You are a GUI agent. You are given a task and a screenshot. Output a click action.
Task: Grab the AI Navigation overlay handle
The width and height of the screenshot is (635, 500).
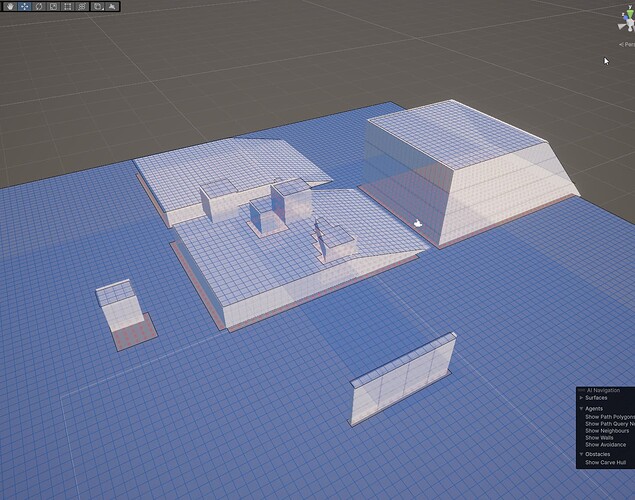pyautogui.click(x=581, y=390)
